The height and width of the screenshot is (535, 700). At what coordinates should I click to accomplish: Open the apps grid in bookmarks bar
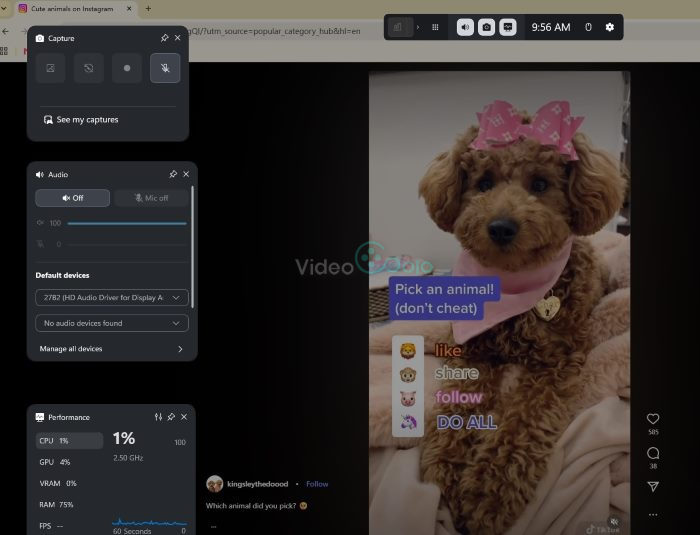4,51
